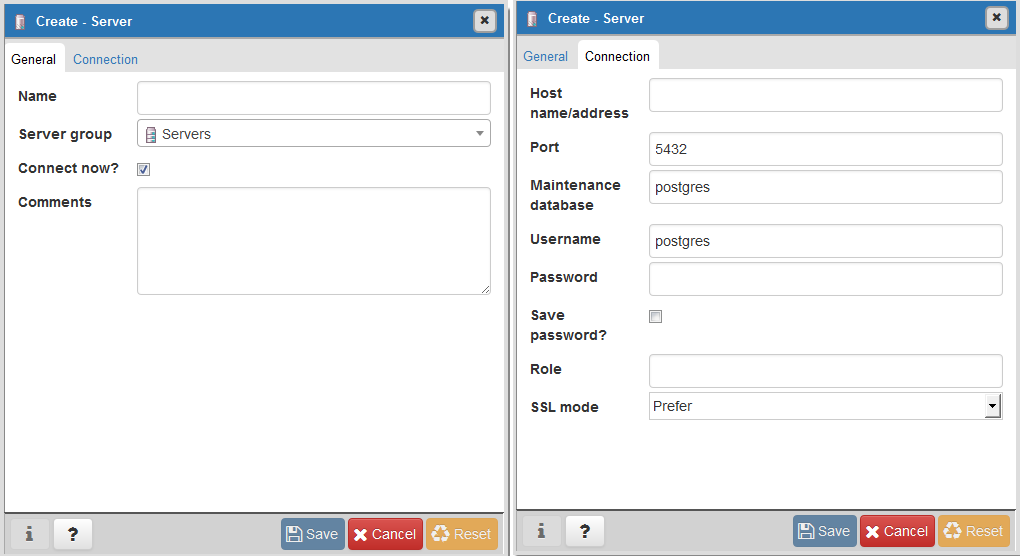The width and height of the screenshot is (1020, 557).
Task: Open the SSL mode Prefer dropdown
Action: tap(825, 406)
